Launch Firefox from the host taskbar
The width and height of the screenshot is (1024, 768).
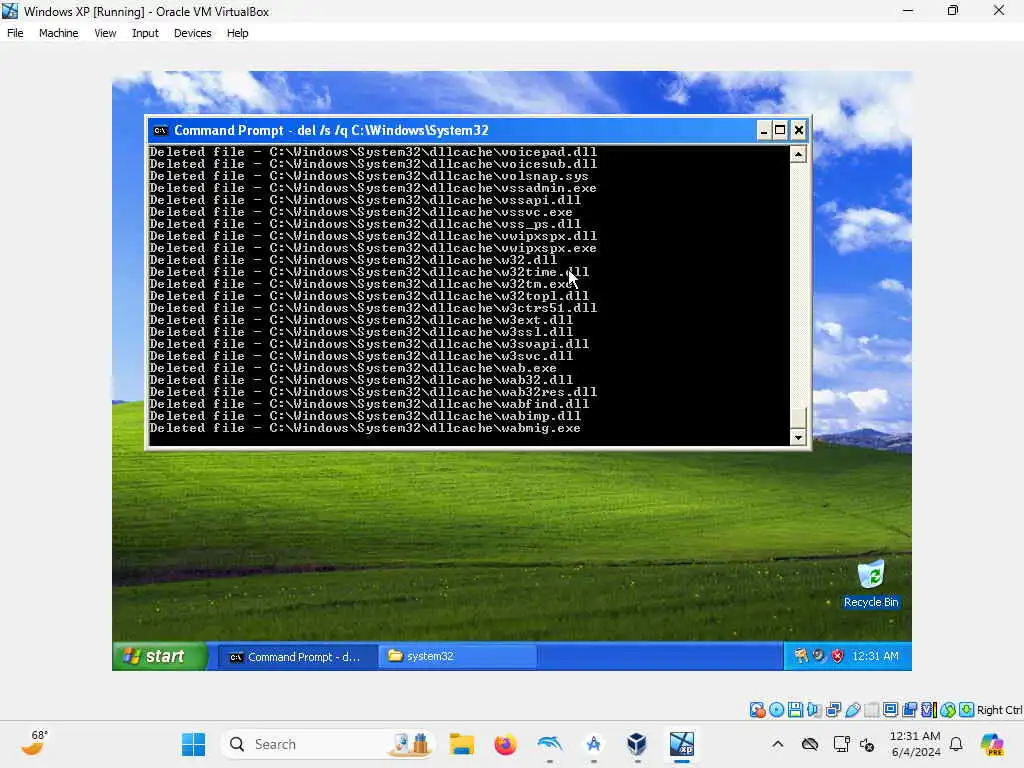pyautogui.click(x=505, y=744)
